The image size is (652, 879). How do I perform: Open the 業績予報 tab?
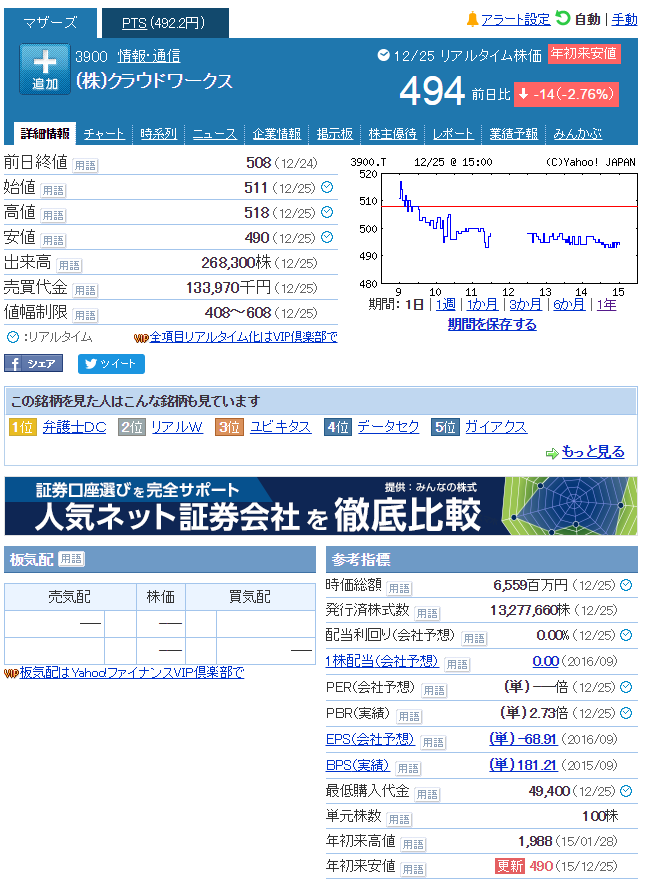(514, 134)
